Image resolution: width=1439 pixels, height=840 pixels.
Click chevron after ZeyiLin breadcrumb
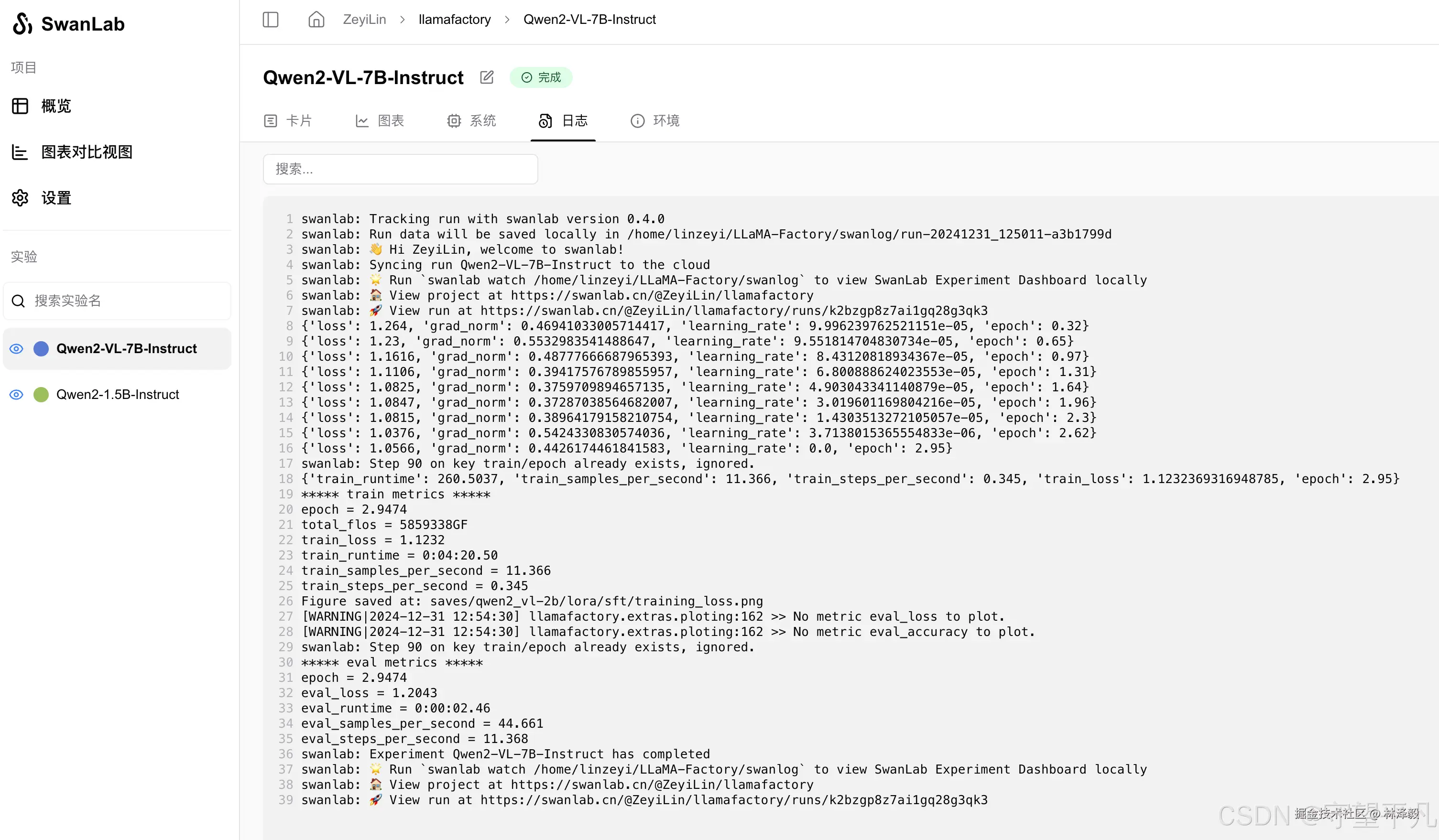coord(403,20)
